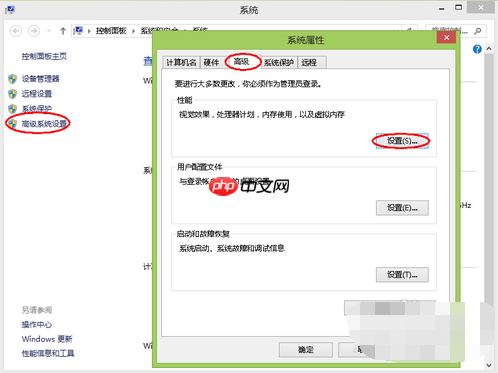
Task: Switch to the 计算机名 tab
Action: (181, 62)
